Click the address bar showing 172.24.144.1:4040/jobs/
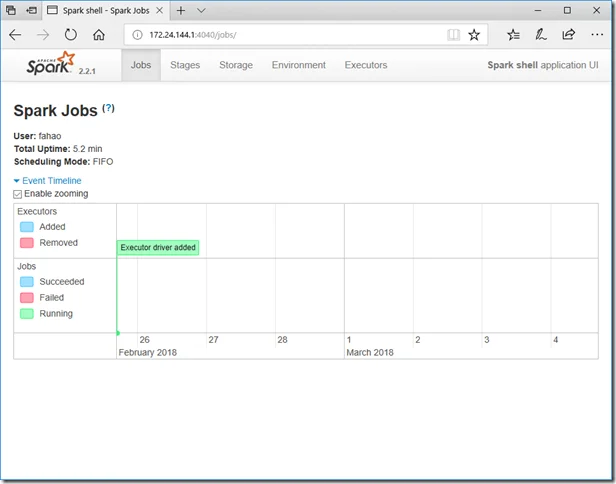The height and width of the screenshot is (484, 616). click(290, 34)
